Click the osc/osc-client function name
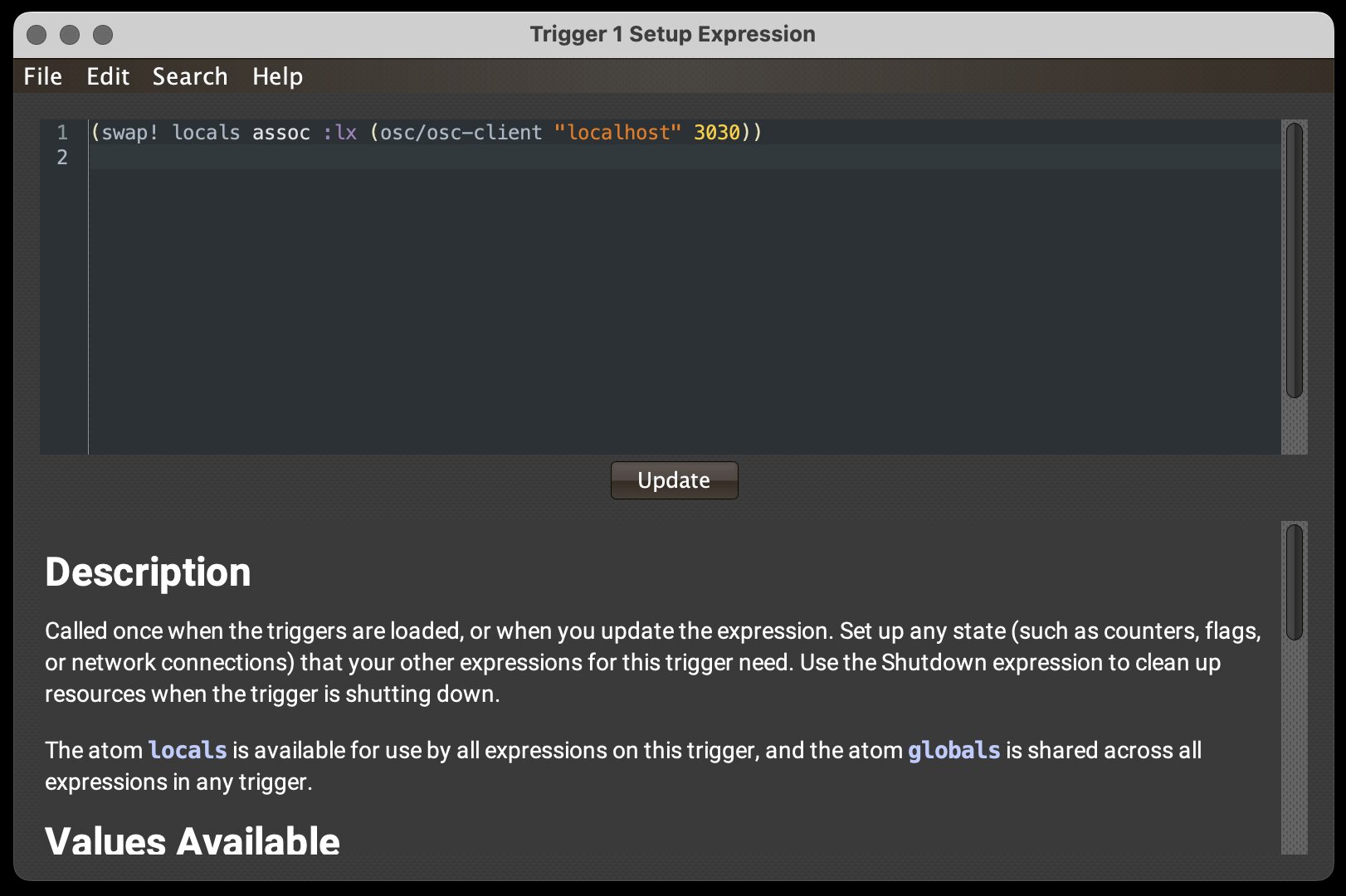 [x=461, y=133]
